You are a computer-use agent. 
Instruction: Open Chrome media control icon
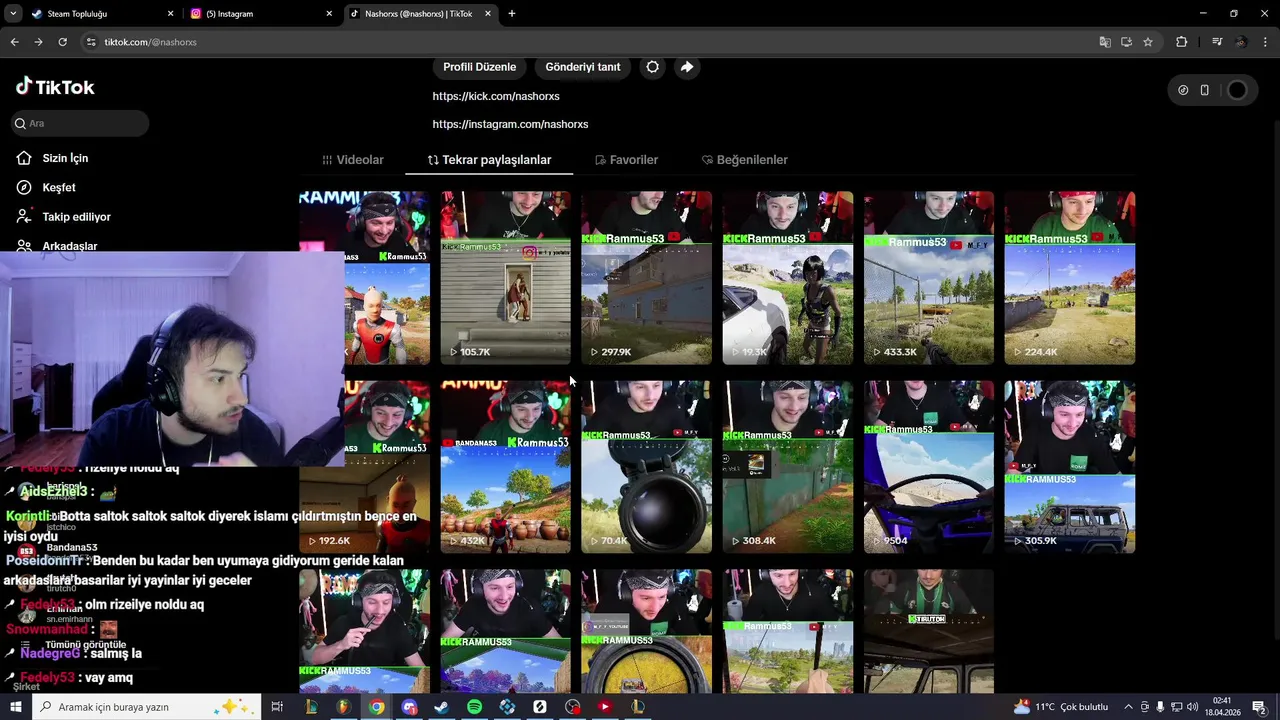[x=1217, y=42]
